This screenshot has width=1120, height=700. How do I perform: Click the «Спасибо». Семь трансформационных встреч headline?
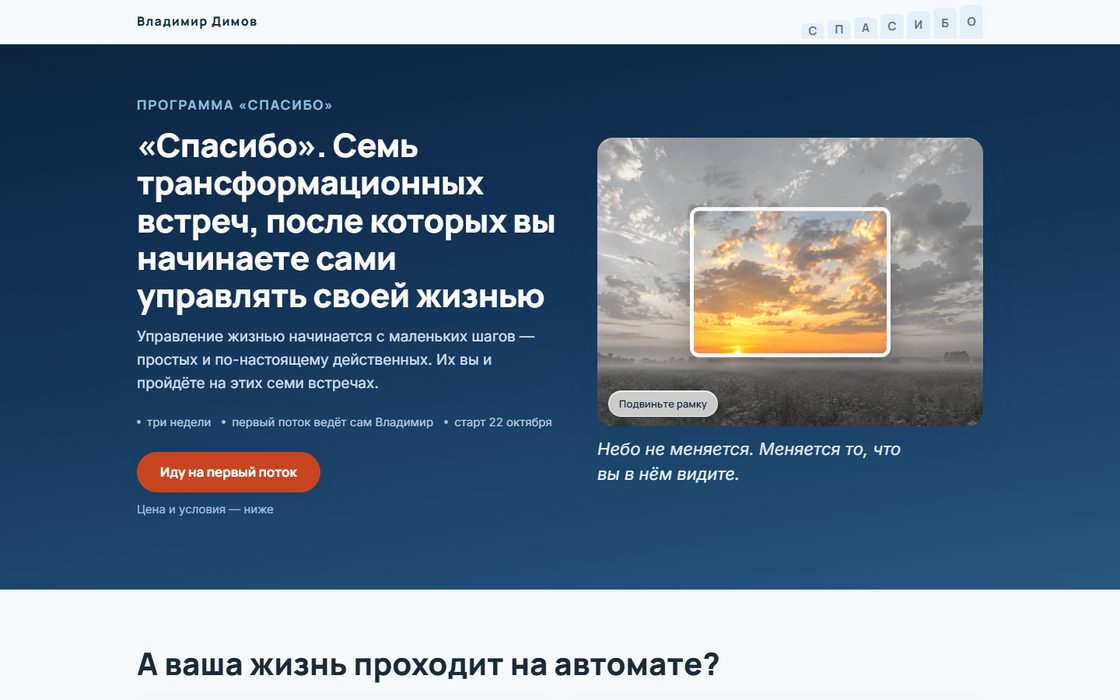tap(346, 221)
